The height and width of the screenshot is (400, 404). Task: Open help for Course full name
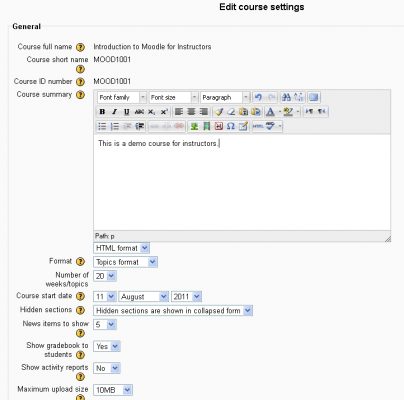(x=80, y=47)
